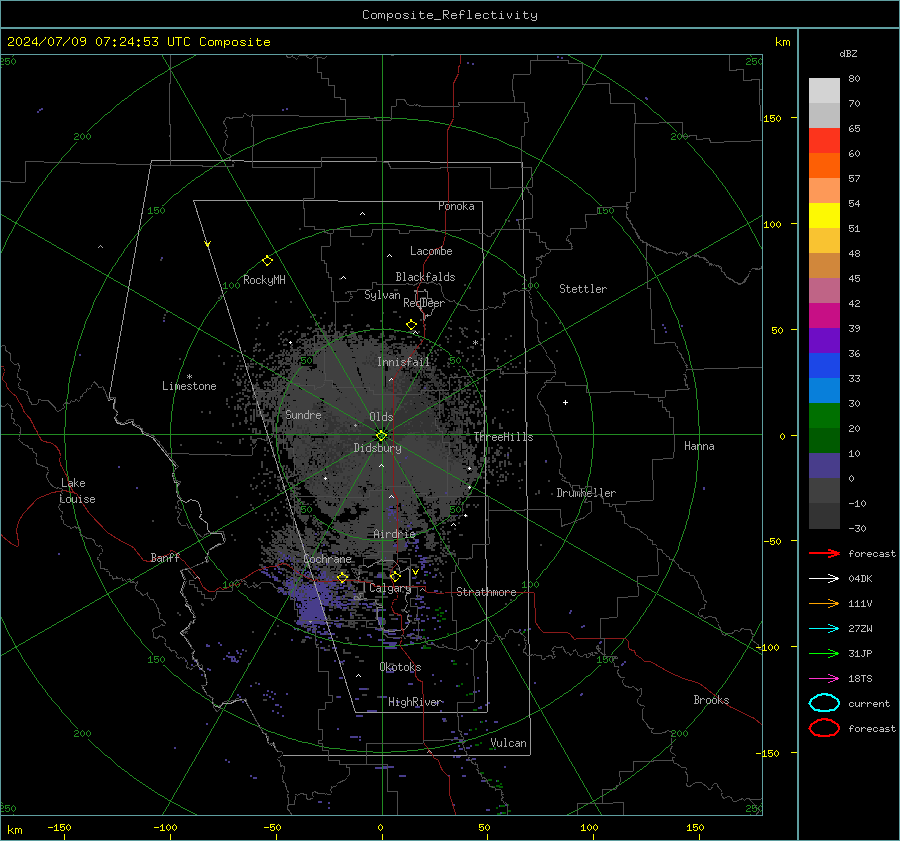Click the ThreeHills city label
900x841 pixels.
pyautogui.click(x=503, y=437)
